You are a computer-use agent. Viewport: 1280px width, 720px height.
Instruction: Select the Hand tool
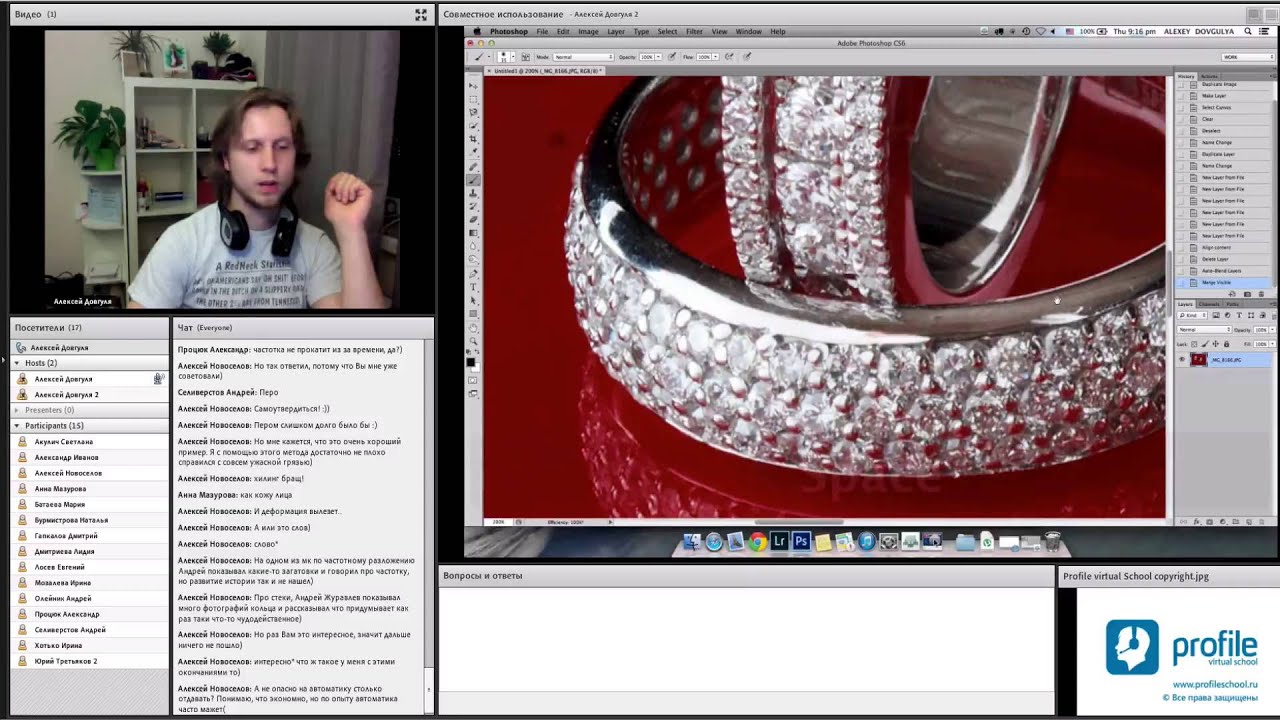(x=473, y=328)
